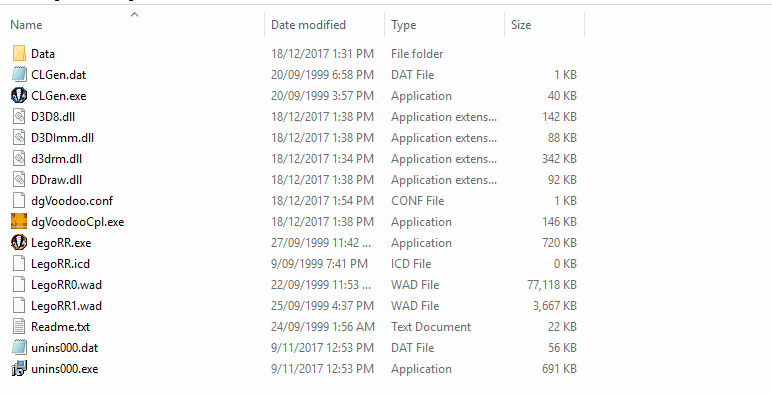Screen dimensions: 772x394
Task: Toggle the sort arrow above Name
Action: point(134,15)
